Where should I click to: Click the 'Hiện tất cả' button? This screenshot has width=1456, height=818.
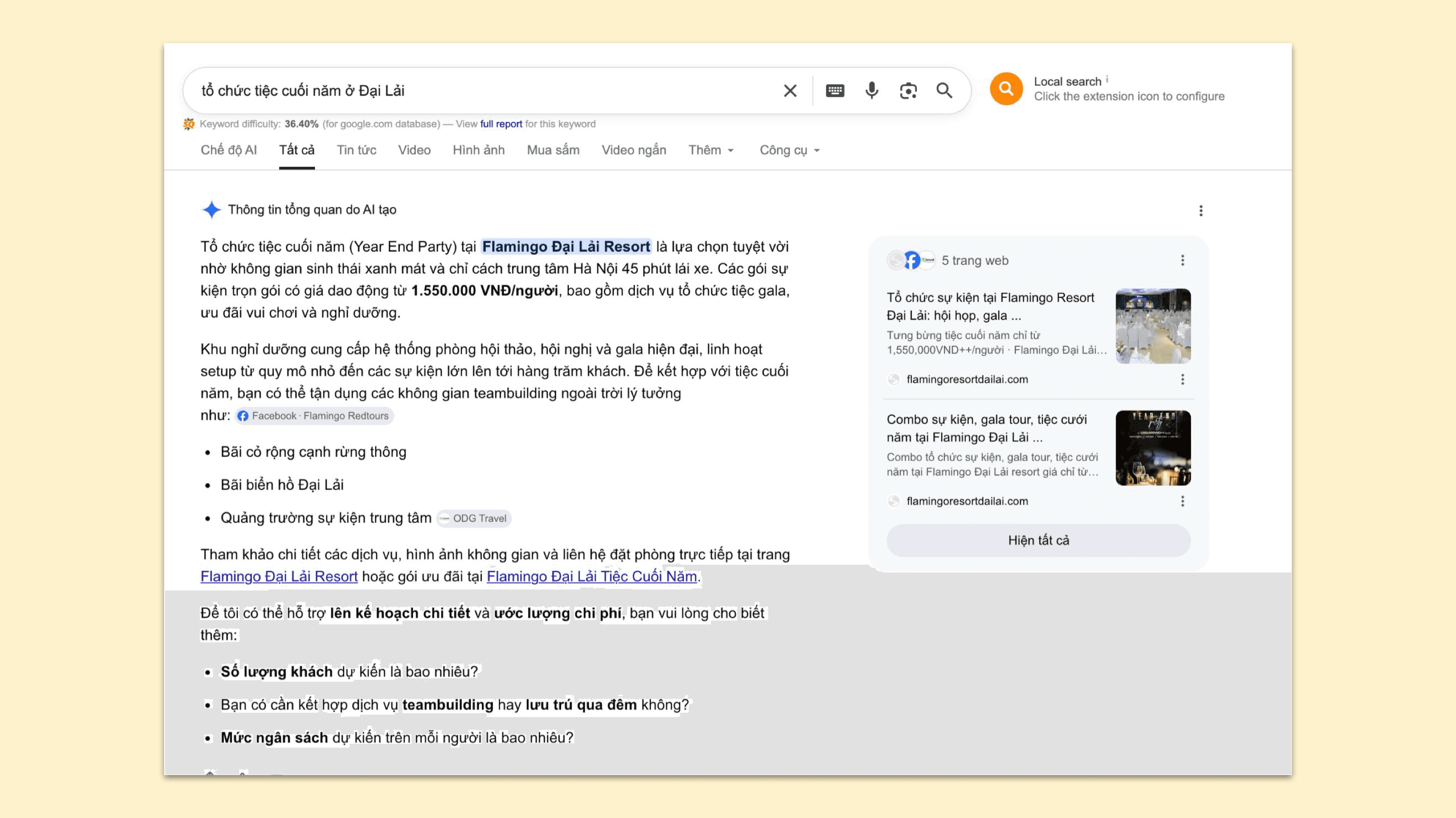pos(1039,540)
